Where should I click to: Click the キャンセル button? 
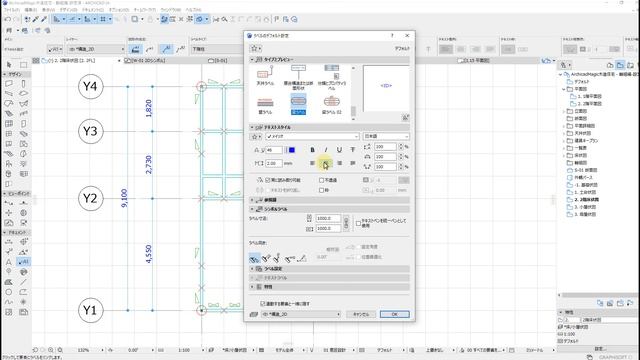[361, 314]
